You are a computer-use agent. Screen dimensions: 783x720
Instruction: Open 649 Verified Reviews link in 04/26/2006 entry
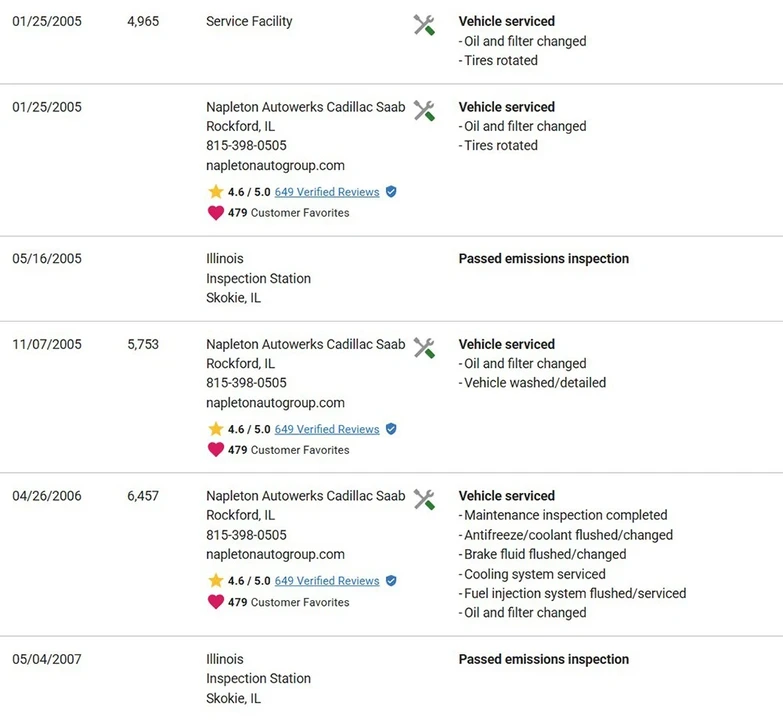(327, 581)
